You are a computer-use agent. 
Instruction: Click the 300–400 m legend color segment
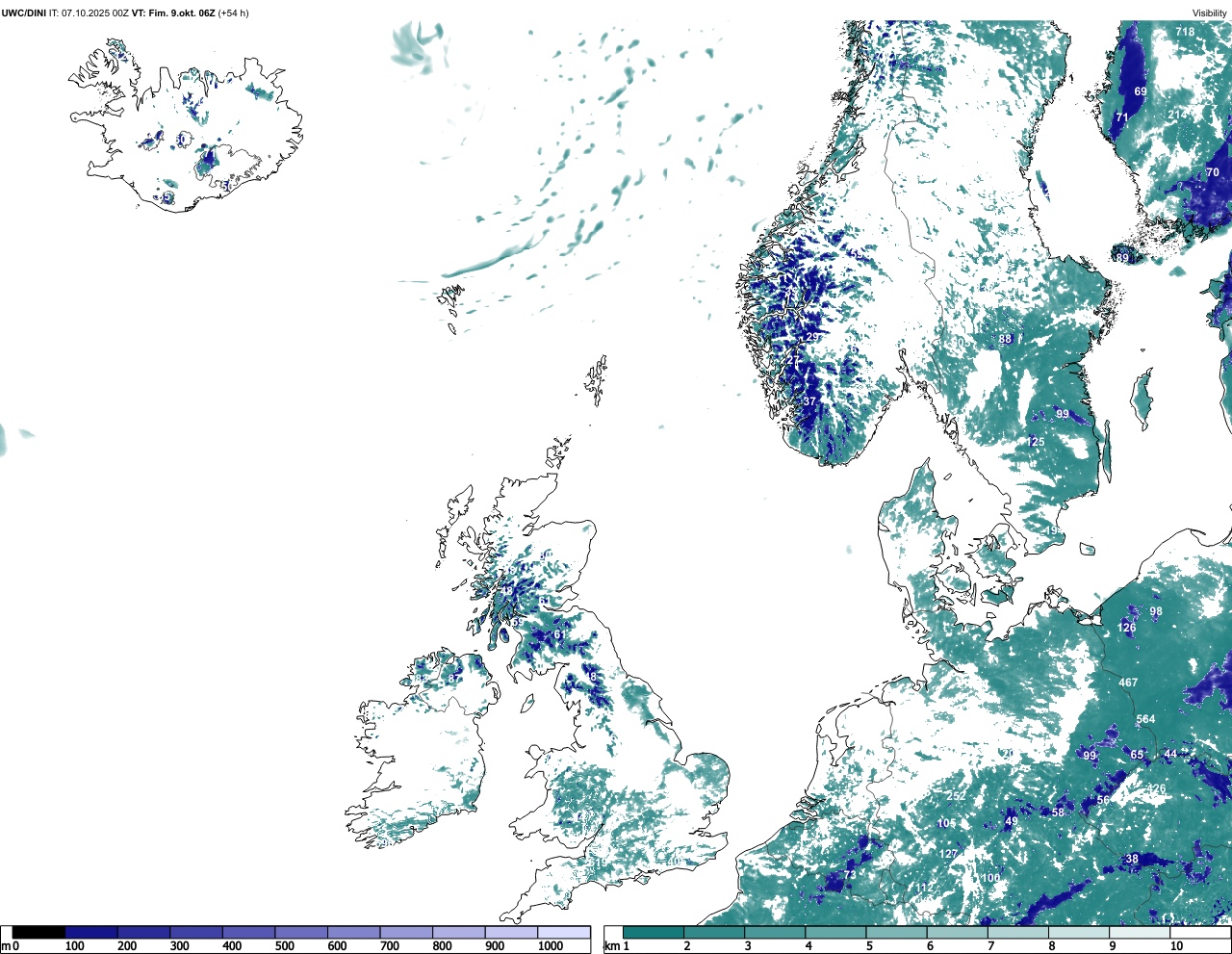tap(196, 932)
